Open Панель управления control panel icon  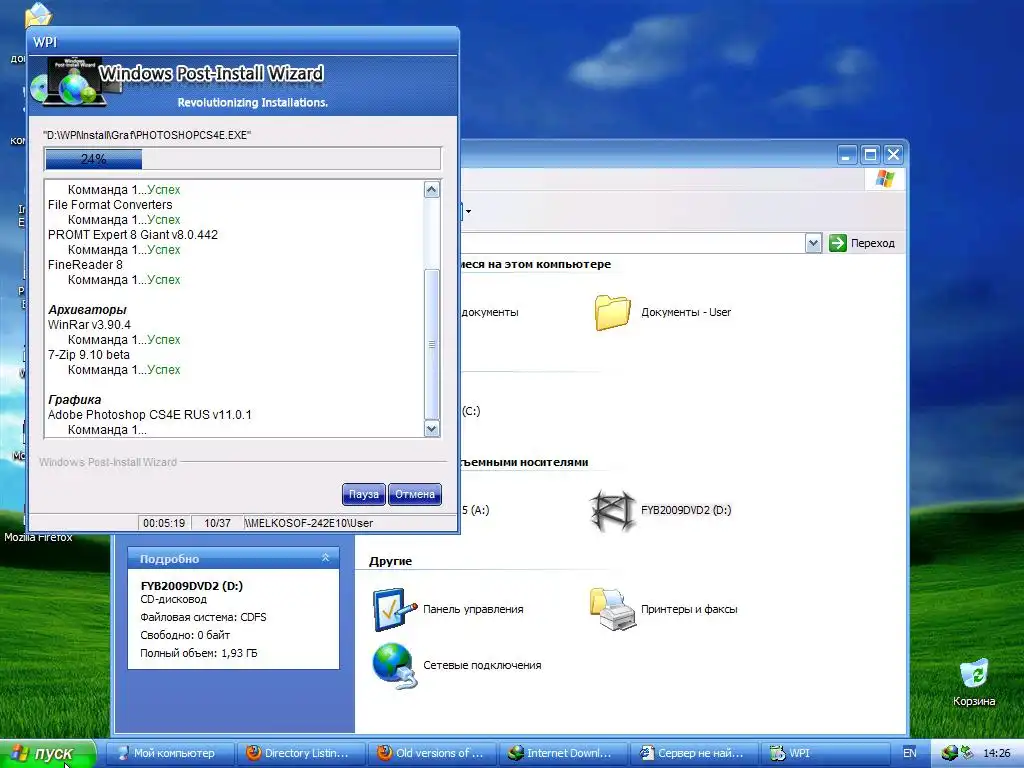[x=394, y=609]
